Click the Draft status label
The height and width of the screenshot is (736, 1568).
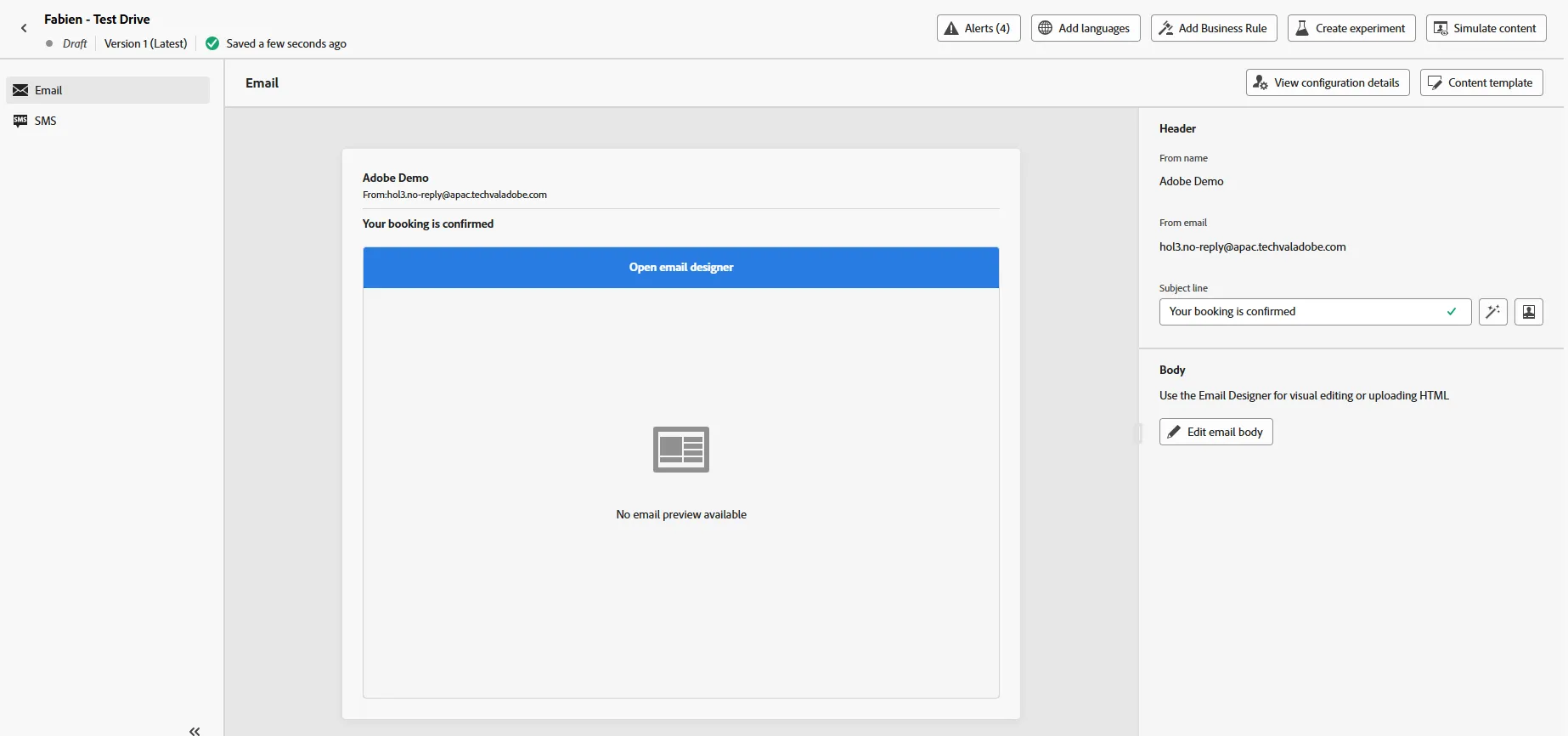[x=75, y=43]
